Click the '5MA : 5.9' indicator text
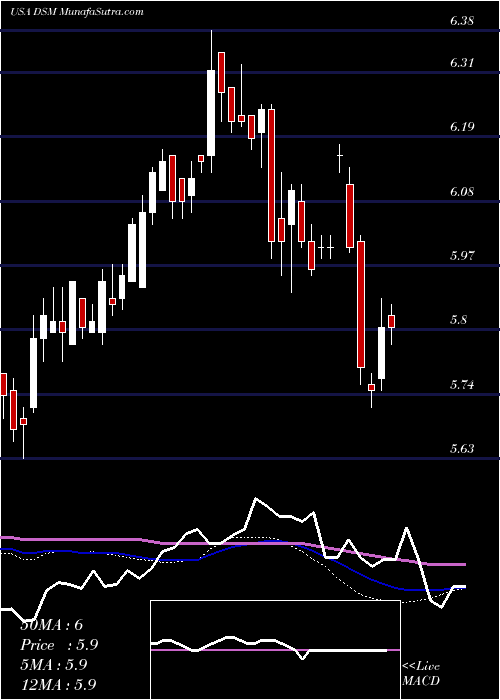The image size is (500, 700). click(54, 665)
